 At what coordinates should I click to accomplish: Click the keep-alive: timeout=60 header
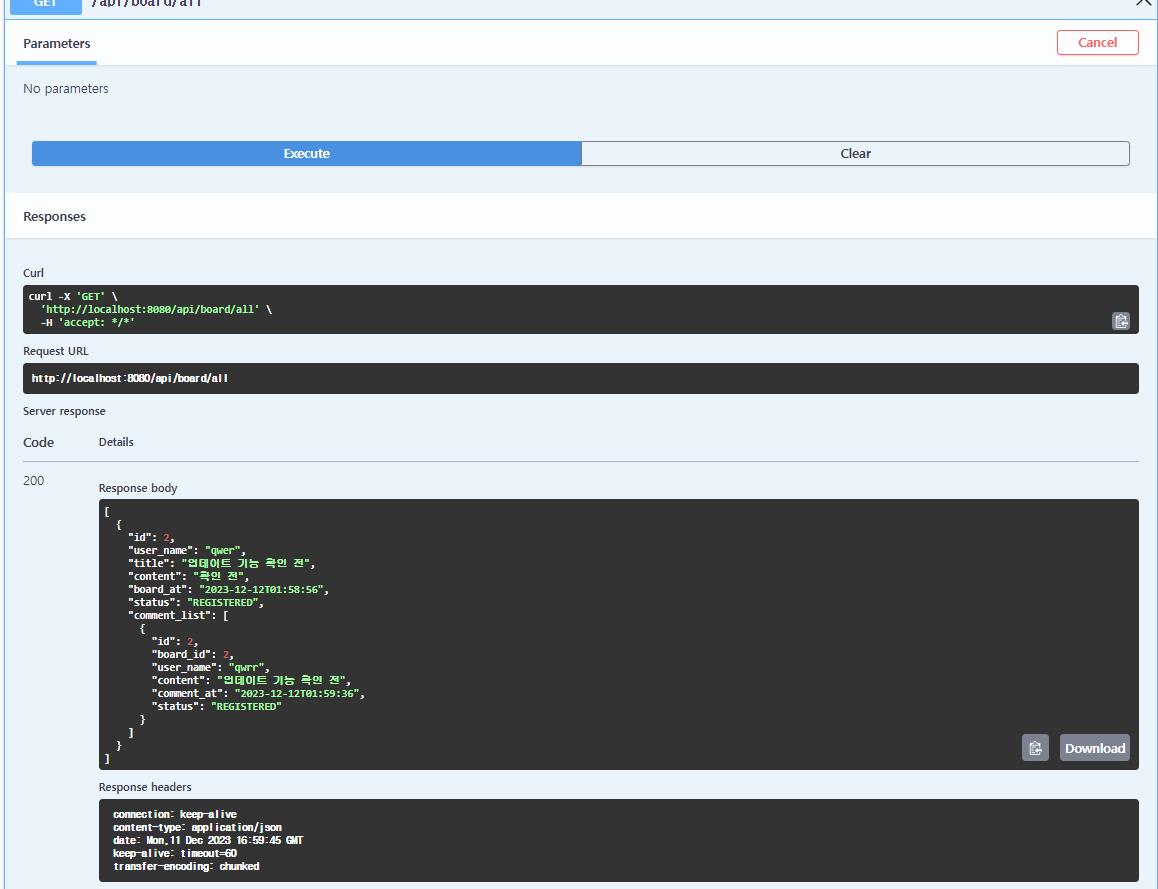(175, 854)
